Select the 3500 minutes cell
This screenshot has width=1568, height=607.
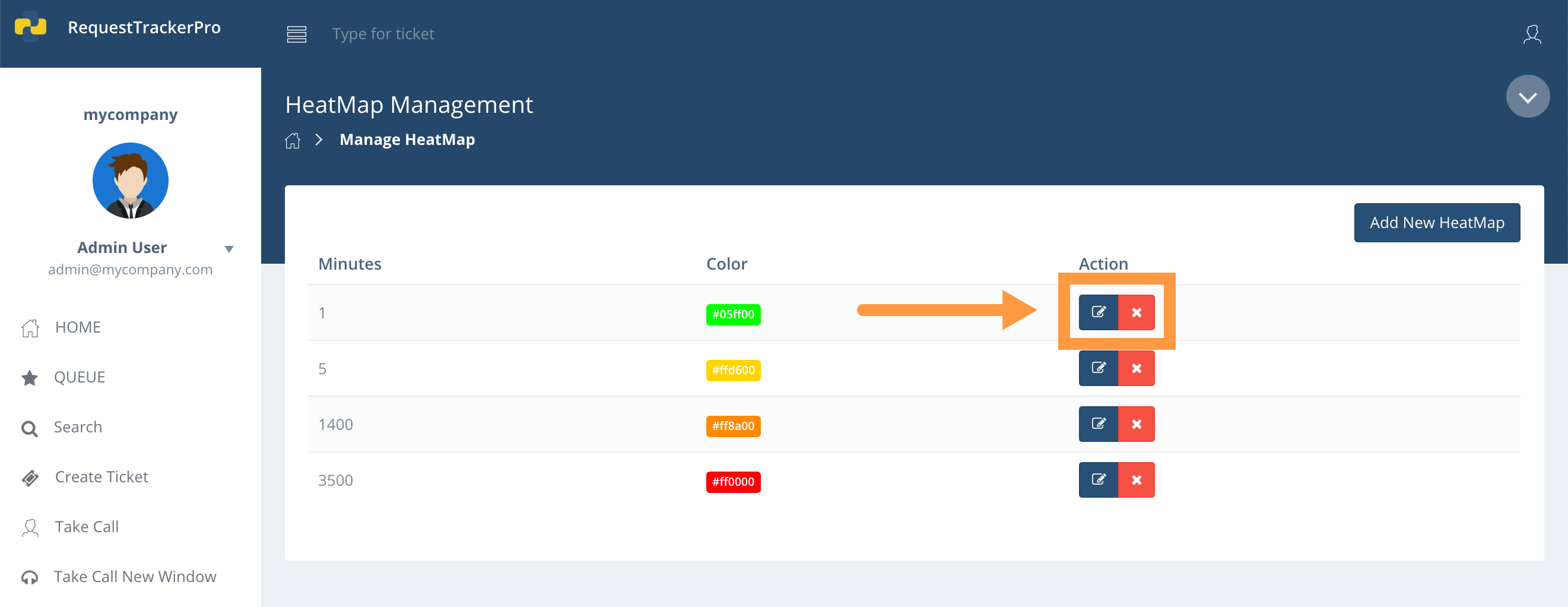335,481
